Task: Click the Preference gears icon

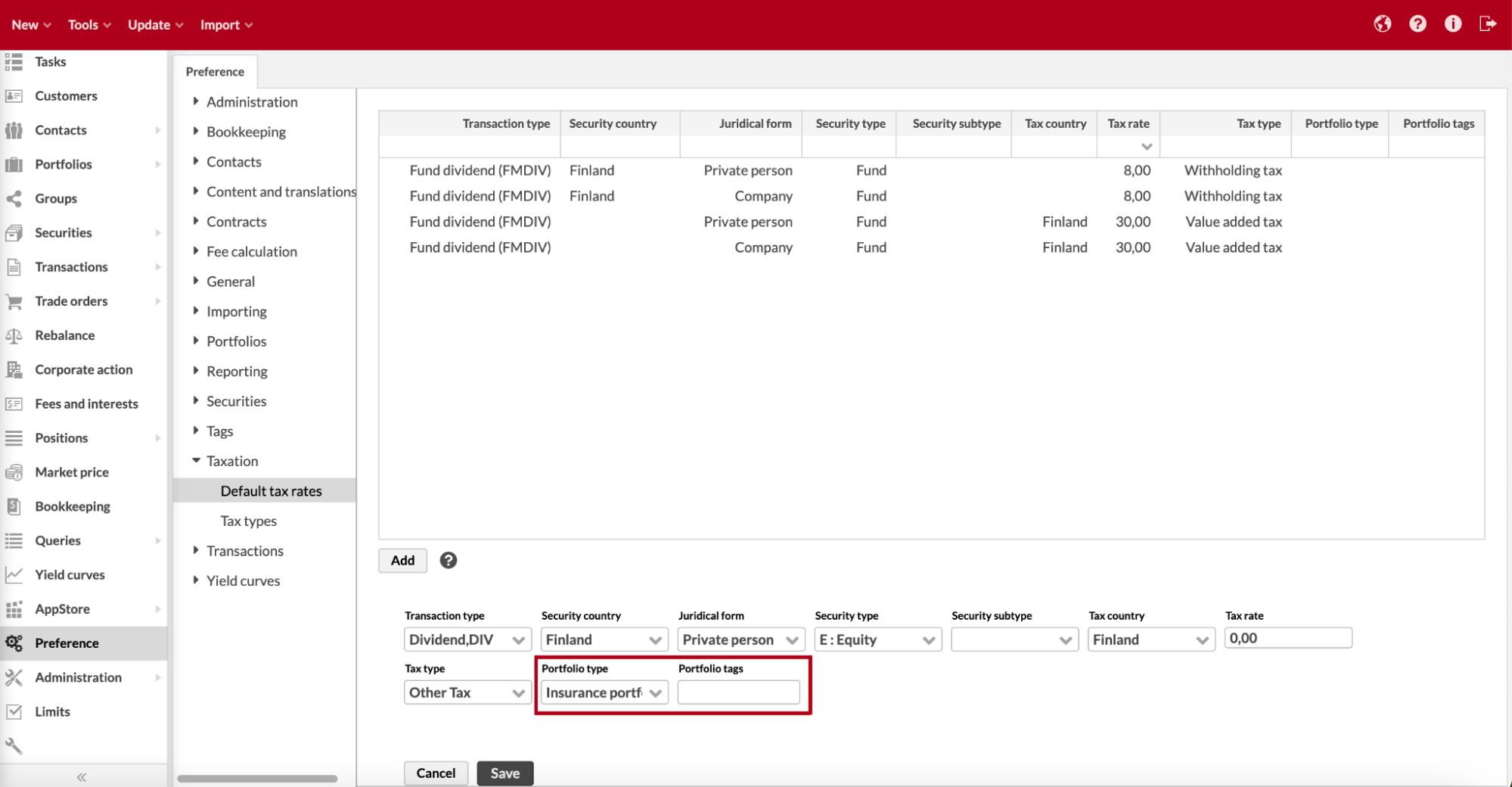Action: point(14,643)
